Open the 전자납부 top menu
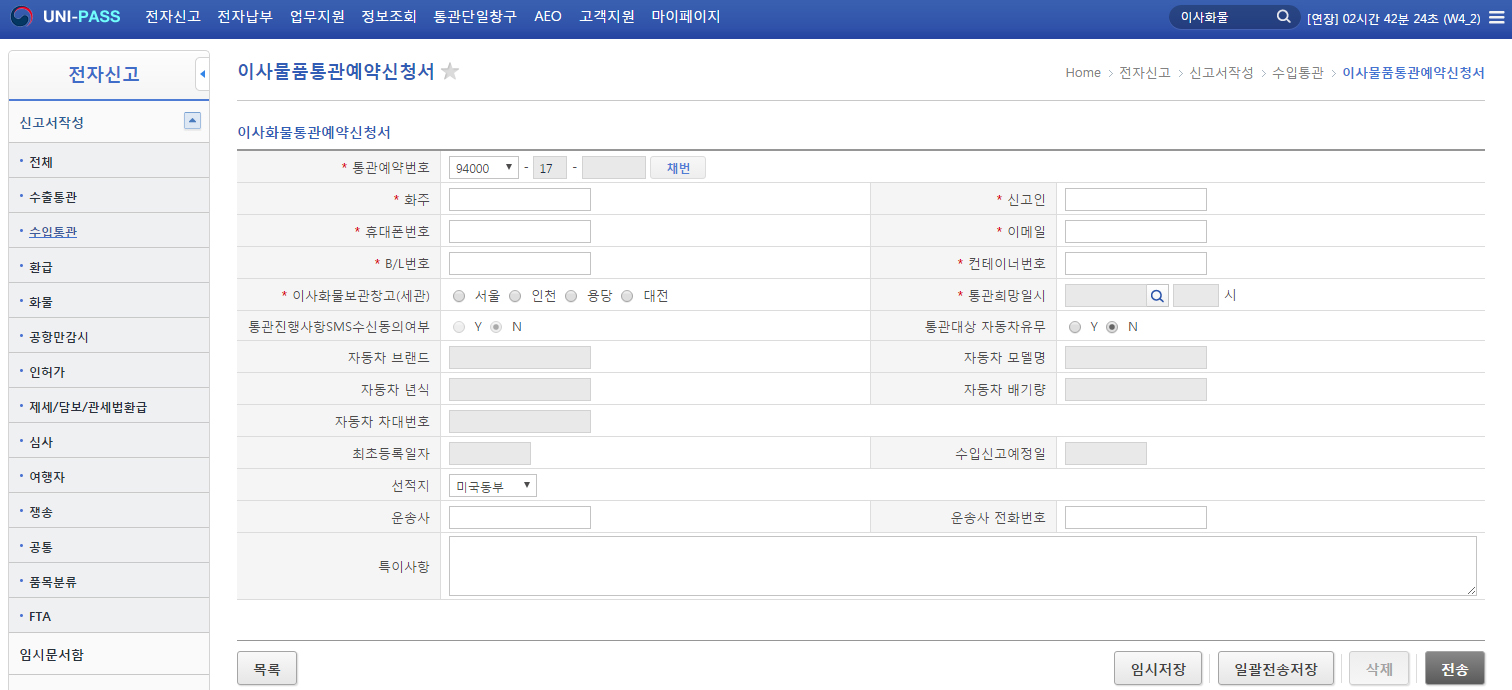Image resolution: width=1512 pixels, height=690 pixels. coord(245,17)
